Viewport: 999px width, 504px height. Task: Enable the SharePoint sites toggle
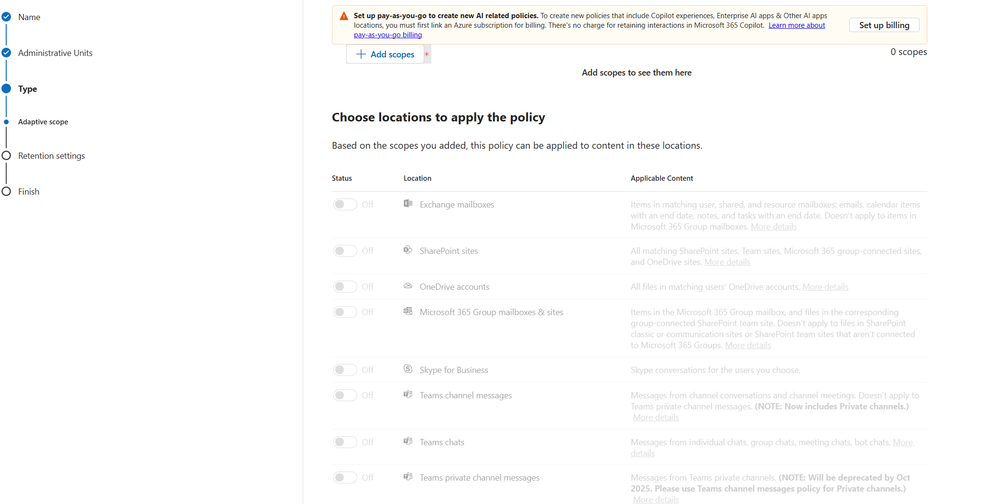(345, 251)
